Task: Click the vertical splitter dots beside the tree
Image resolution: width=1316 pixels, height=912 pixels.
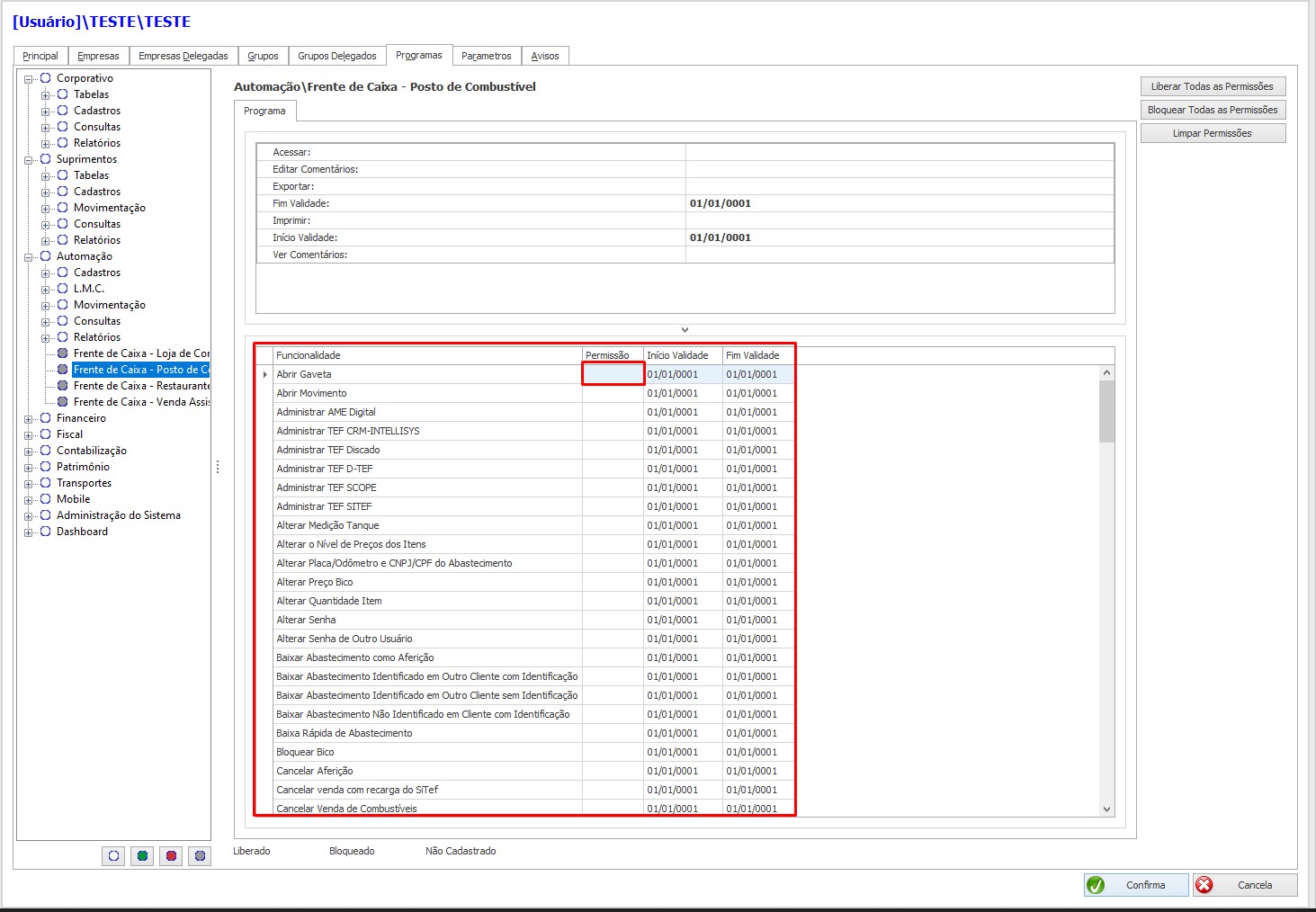Action: click(x=218, y=467)
